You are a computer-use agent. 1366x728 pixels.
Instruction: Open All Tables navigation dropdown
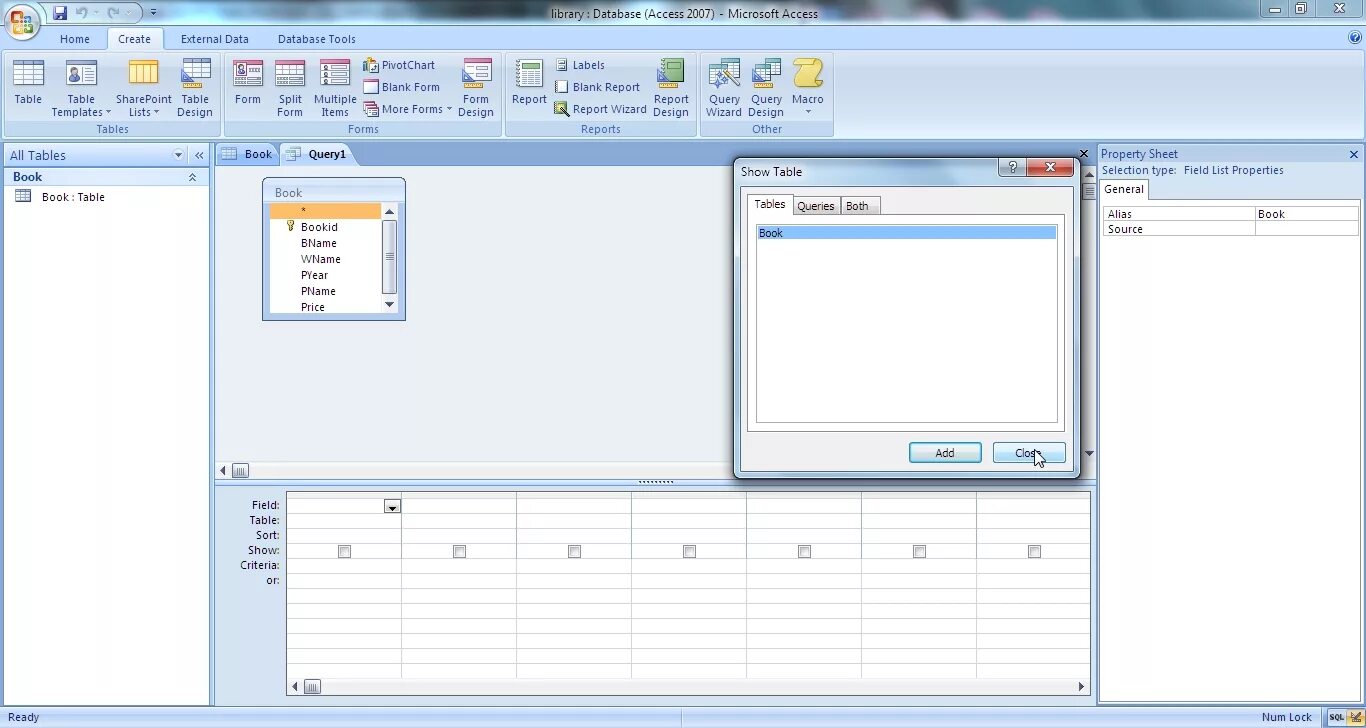click(x=179, y=155)
